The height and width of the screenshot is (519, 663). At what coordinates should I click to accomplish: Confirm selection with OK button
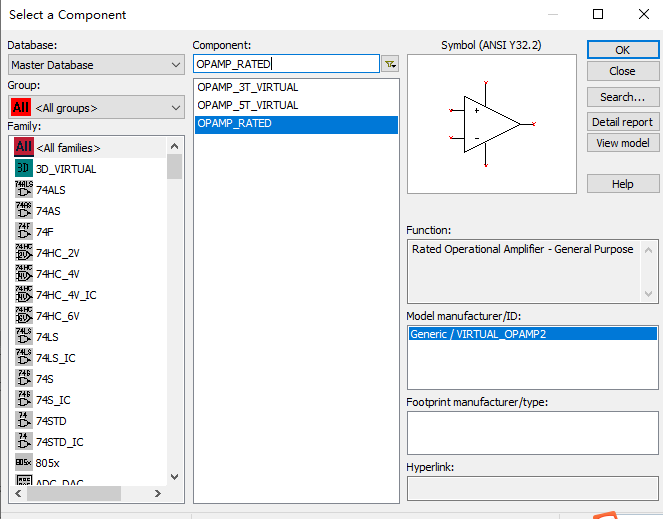pos(622,50)
